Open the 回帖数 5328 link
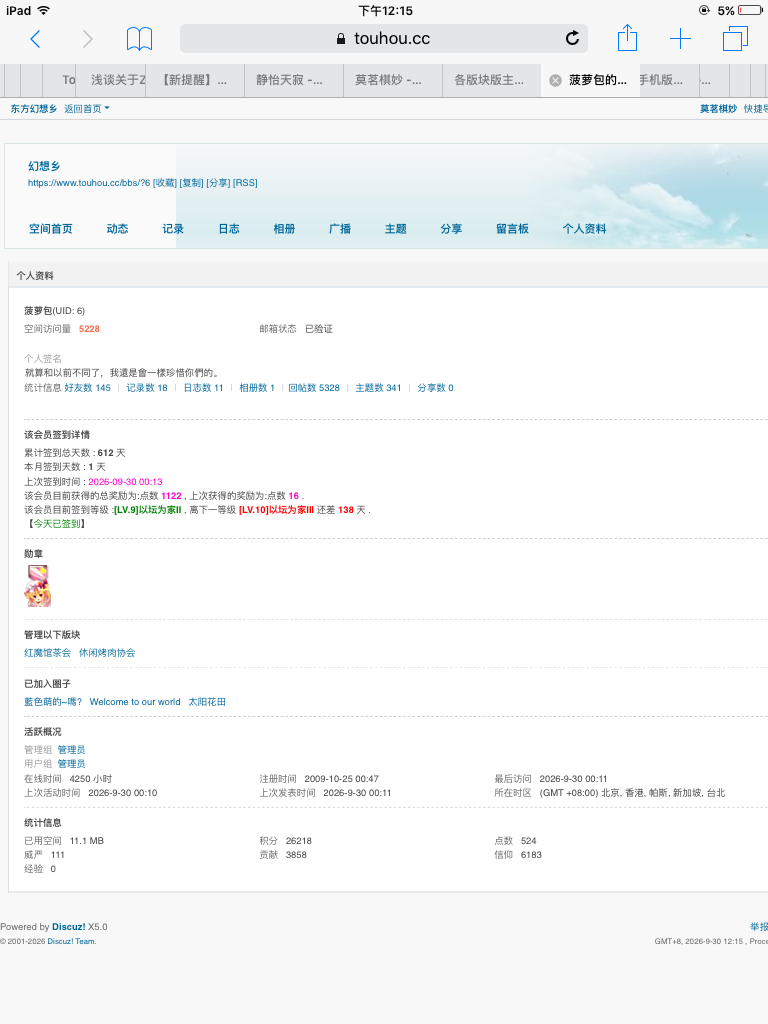 (x=314, y=387)
